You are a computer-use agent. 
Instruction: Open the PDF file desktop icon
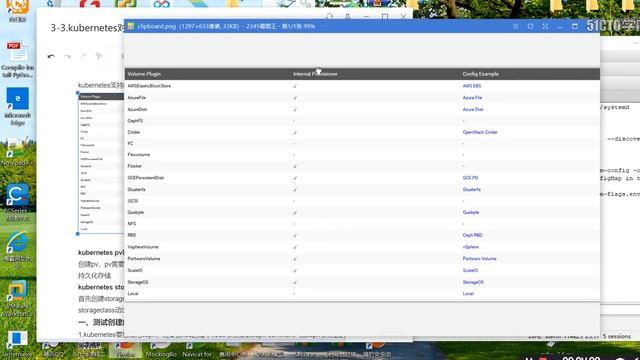coord(18,59)
